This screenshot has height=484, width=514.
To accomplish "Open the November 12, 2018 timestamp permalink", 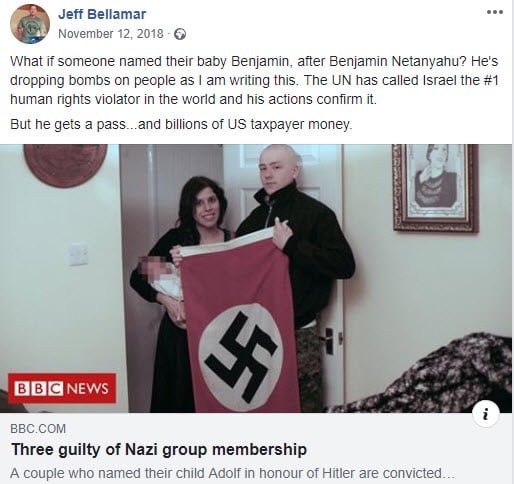I will 111,34.
